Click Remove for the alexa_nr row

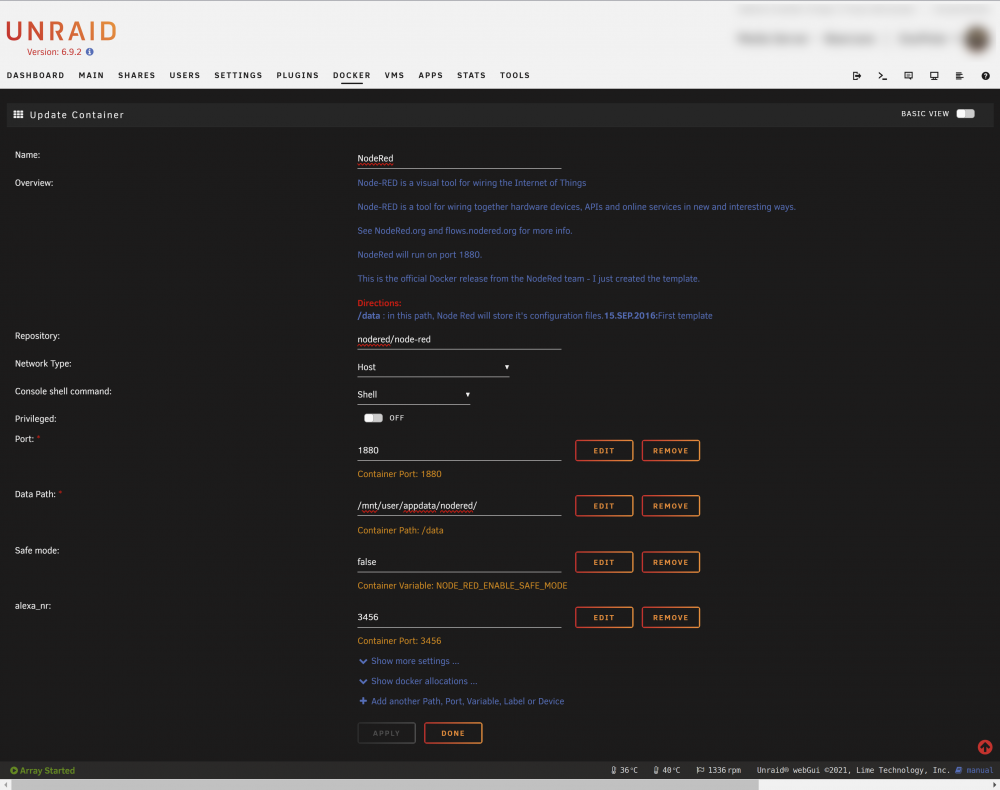click(x=670, y=618)
